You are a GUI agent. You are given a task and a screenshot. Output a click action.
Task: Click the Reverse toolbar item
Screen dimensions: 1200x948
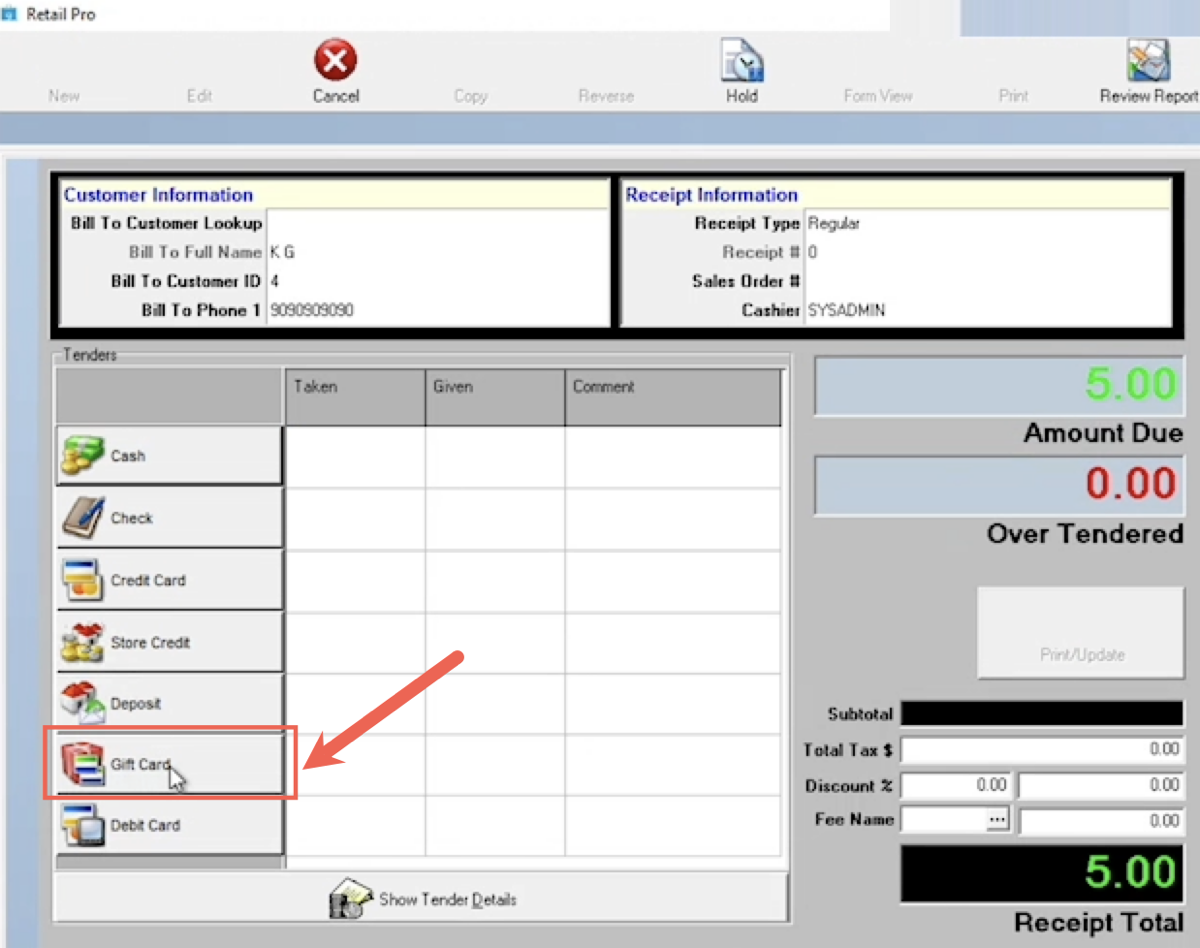tap(606, 96)
